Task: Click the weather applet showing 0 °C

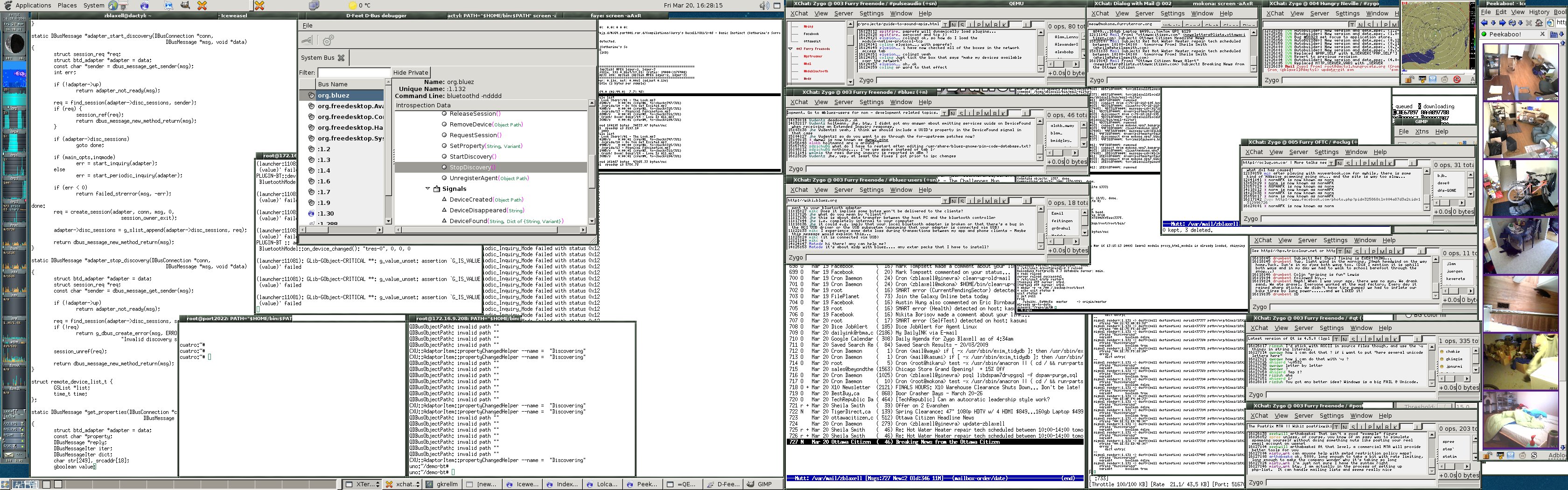Action: (x=360, y=6)
